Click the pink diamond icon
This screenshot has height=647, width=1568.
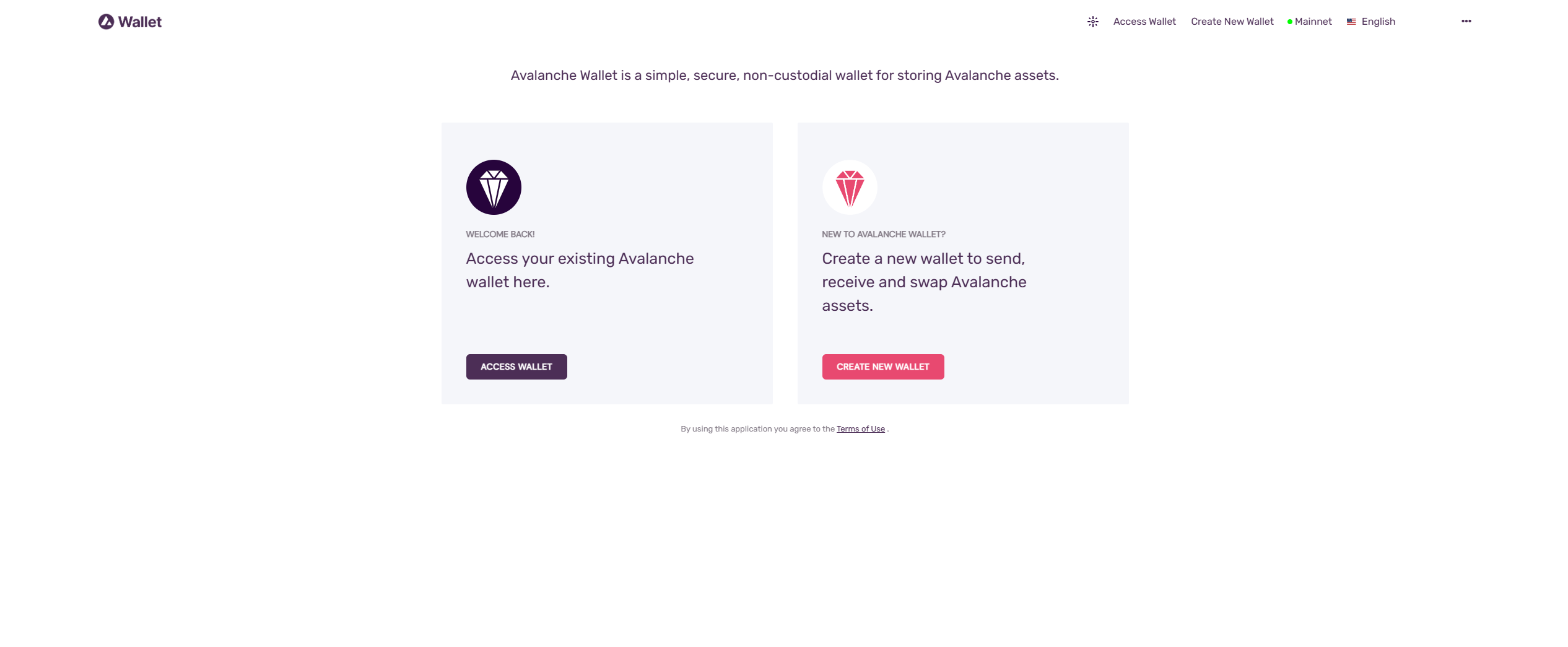[850, 188]
